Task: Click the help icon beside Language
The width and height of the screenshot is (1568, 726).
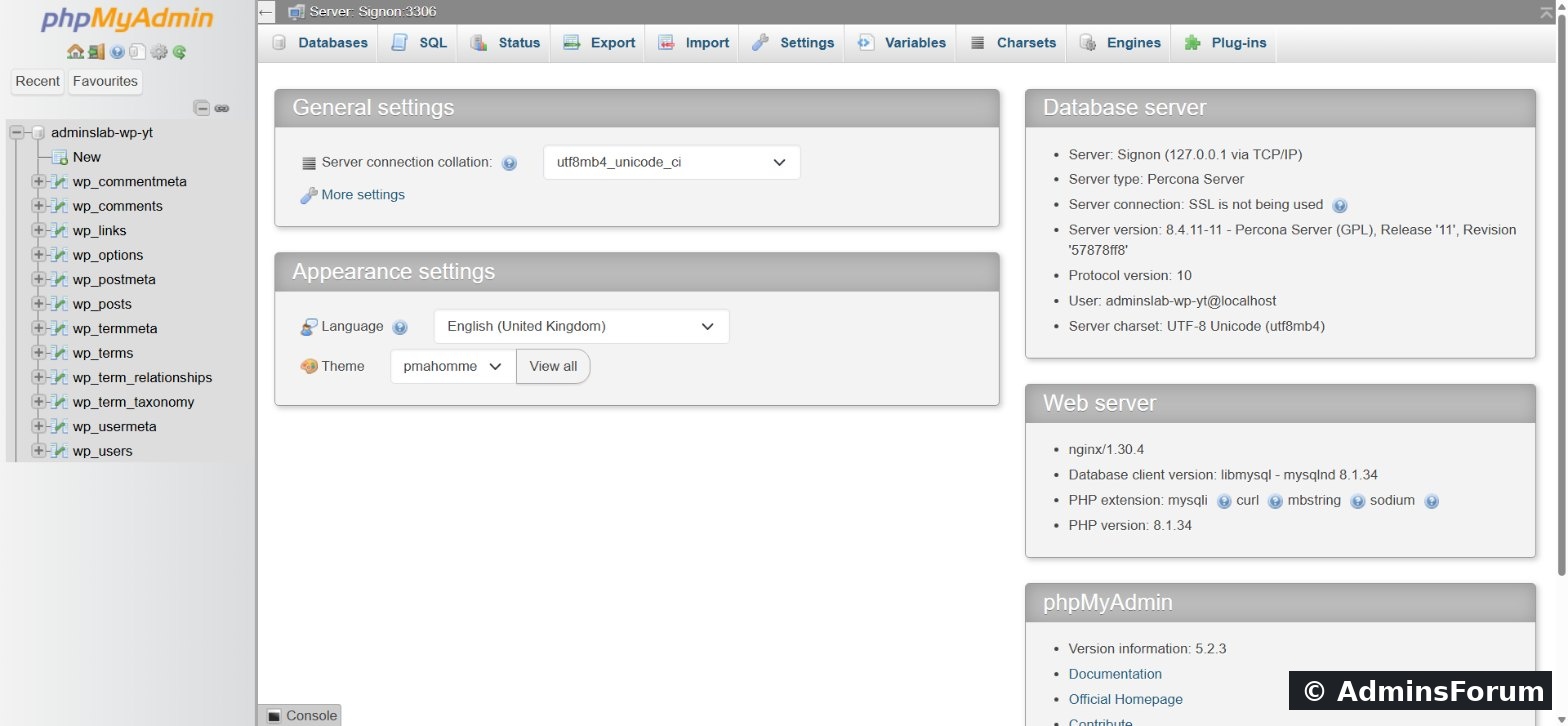Action: click(x=400, y=327)
